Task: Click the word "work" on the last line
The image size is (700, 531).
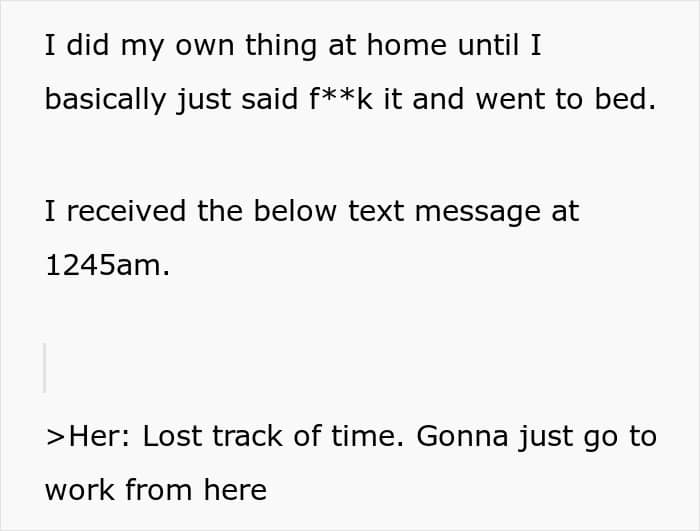Action: 79,490
